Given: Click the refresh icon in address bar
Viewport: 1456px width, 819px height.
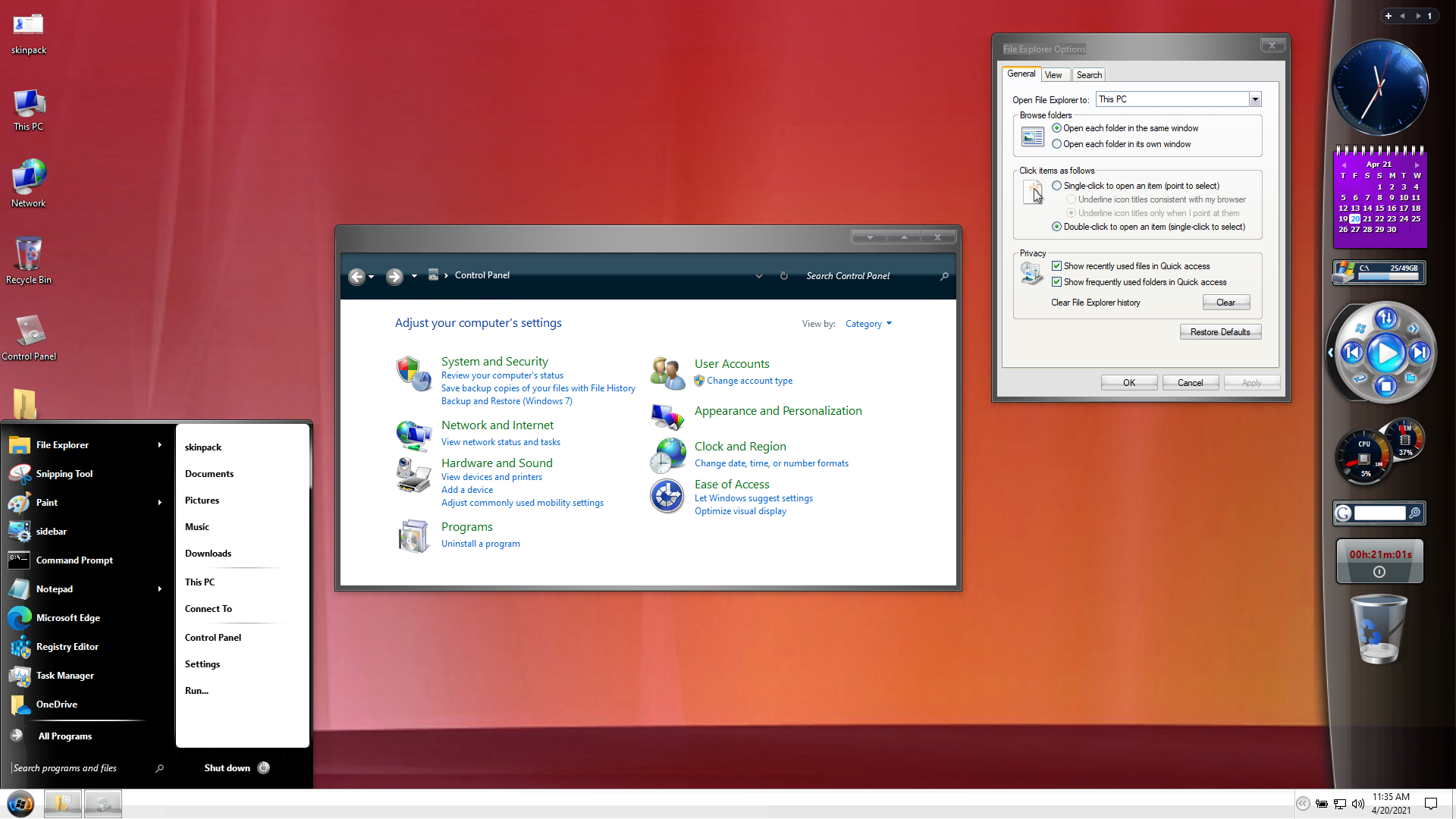Looking at the screenshot, I should (x=784, y=276).
